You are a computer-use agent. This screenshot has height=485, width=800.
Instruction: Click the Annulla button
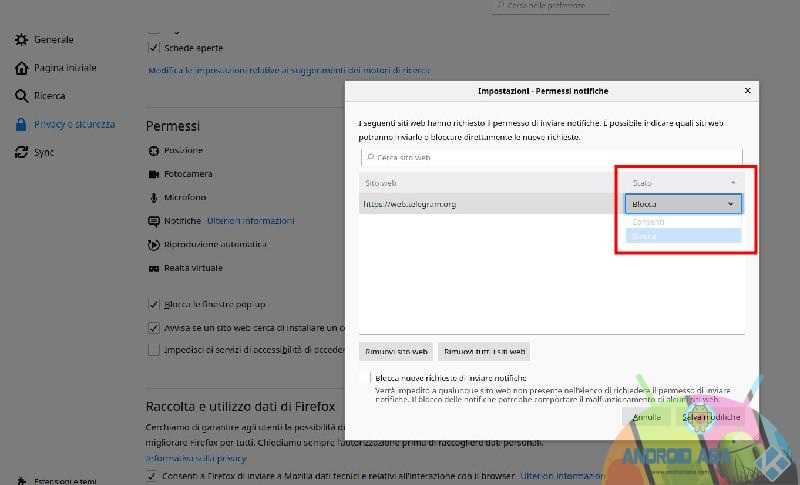[x=645, y=416]
